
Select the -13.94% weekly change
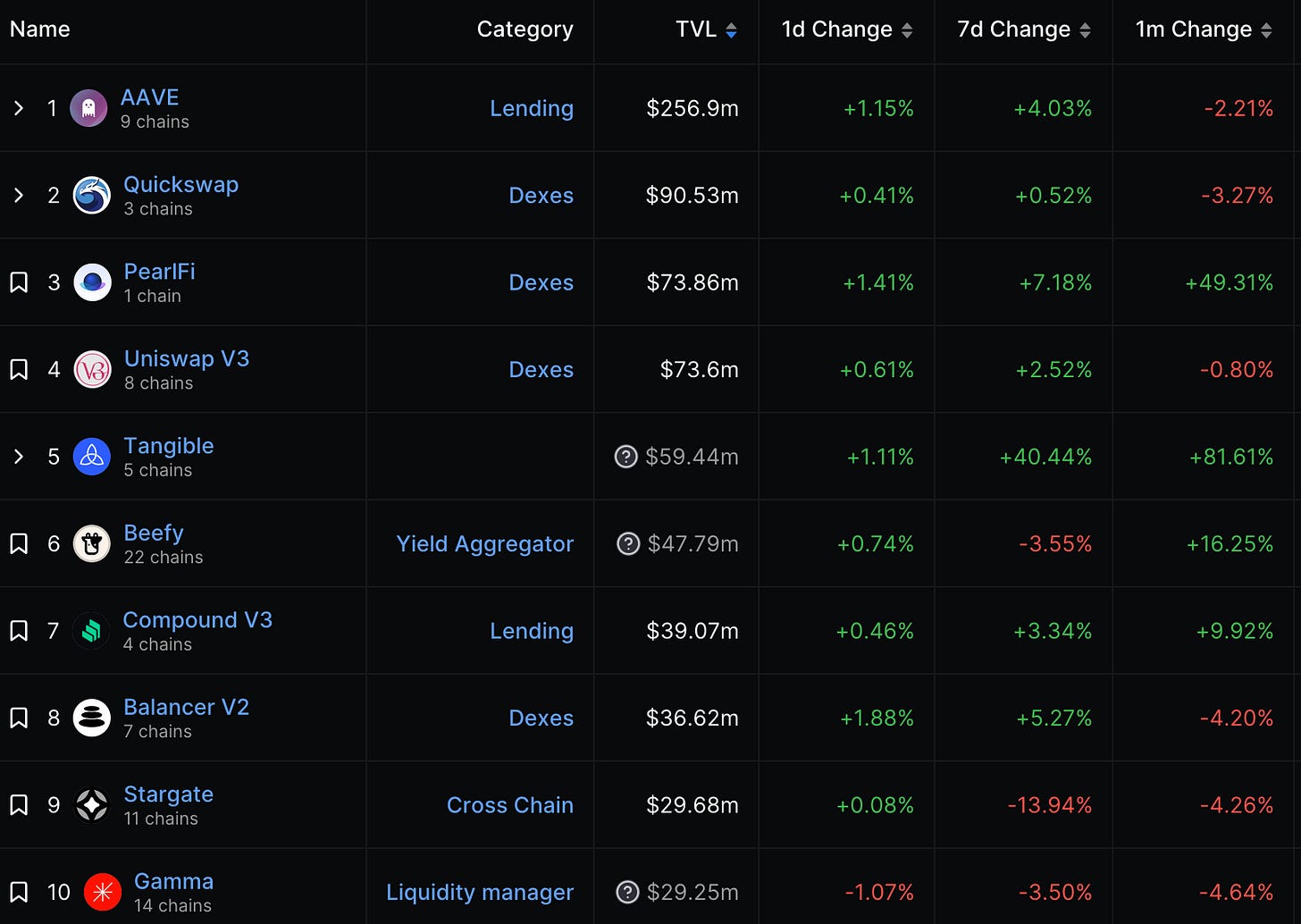1050,805
